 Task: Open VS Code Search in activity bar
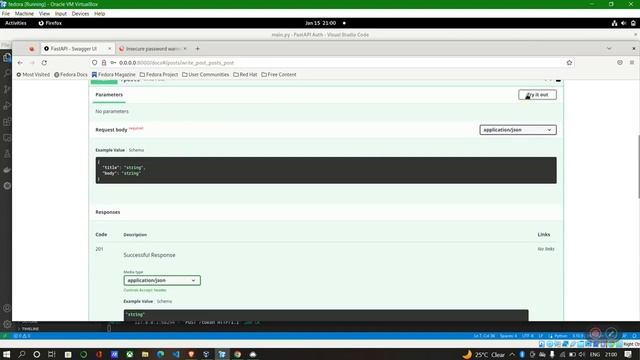[x=7, y=73]
